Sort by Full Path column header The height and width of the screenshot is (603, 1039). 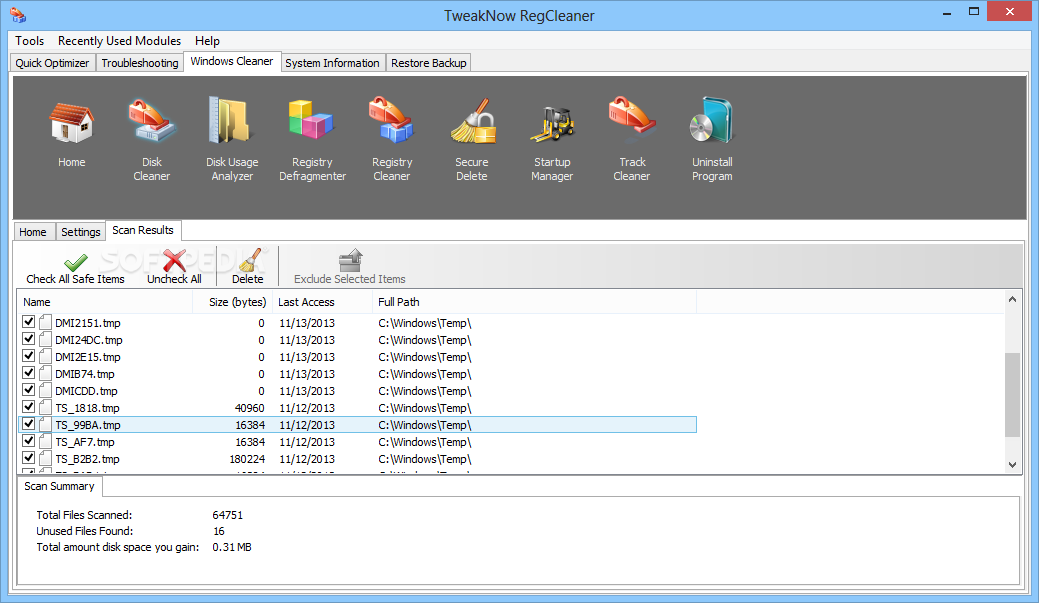[535, 302]
